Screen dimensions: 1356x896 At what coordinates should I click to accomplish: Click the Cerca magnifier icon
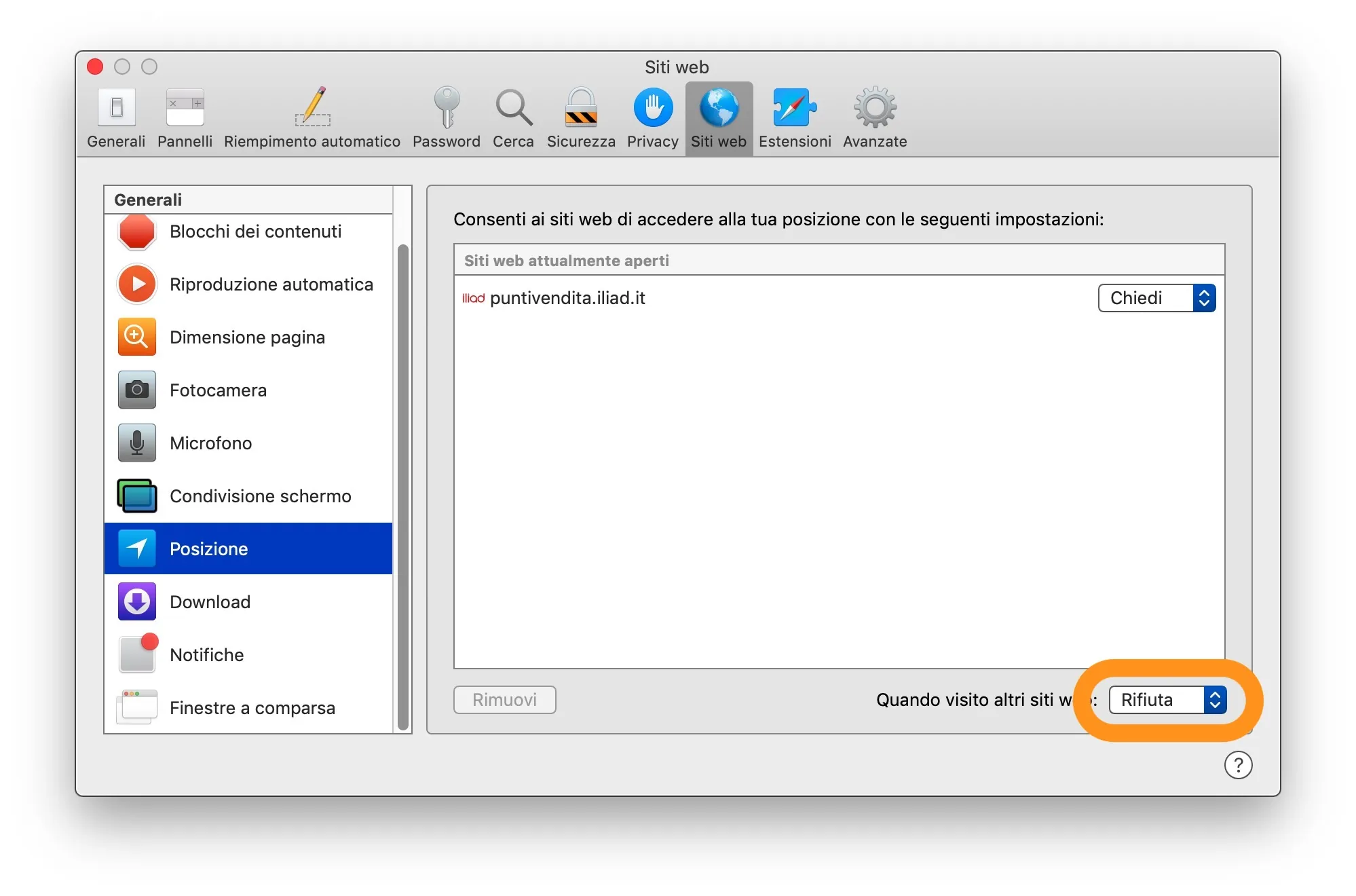(513, 117)
